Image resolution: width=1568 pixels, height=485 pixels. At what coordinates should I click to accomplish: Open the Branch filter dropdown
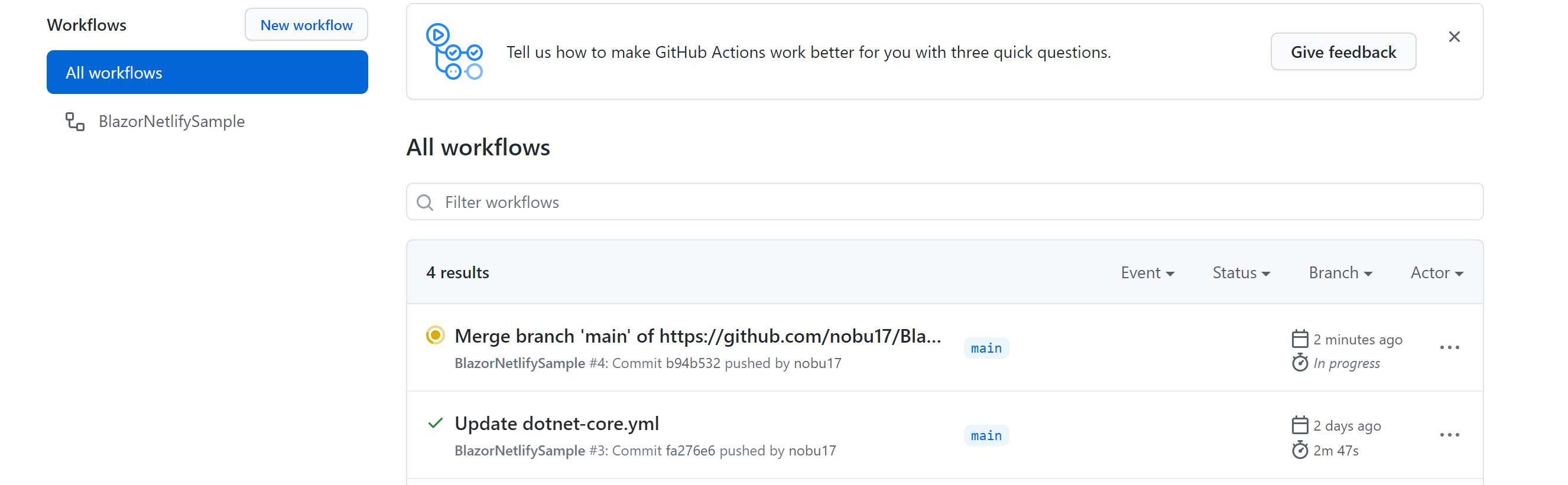pos(1339,272)
